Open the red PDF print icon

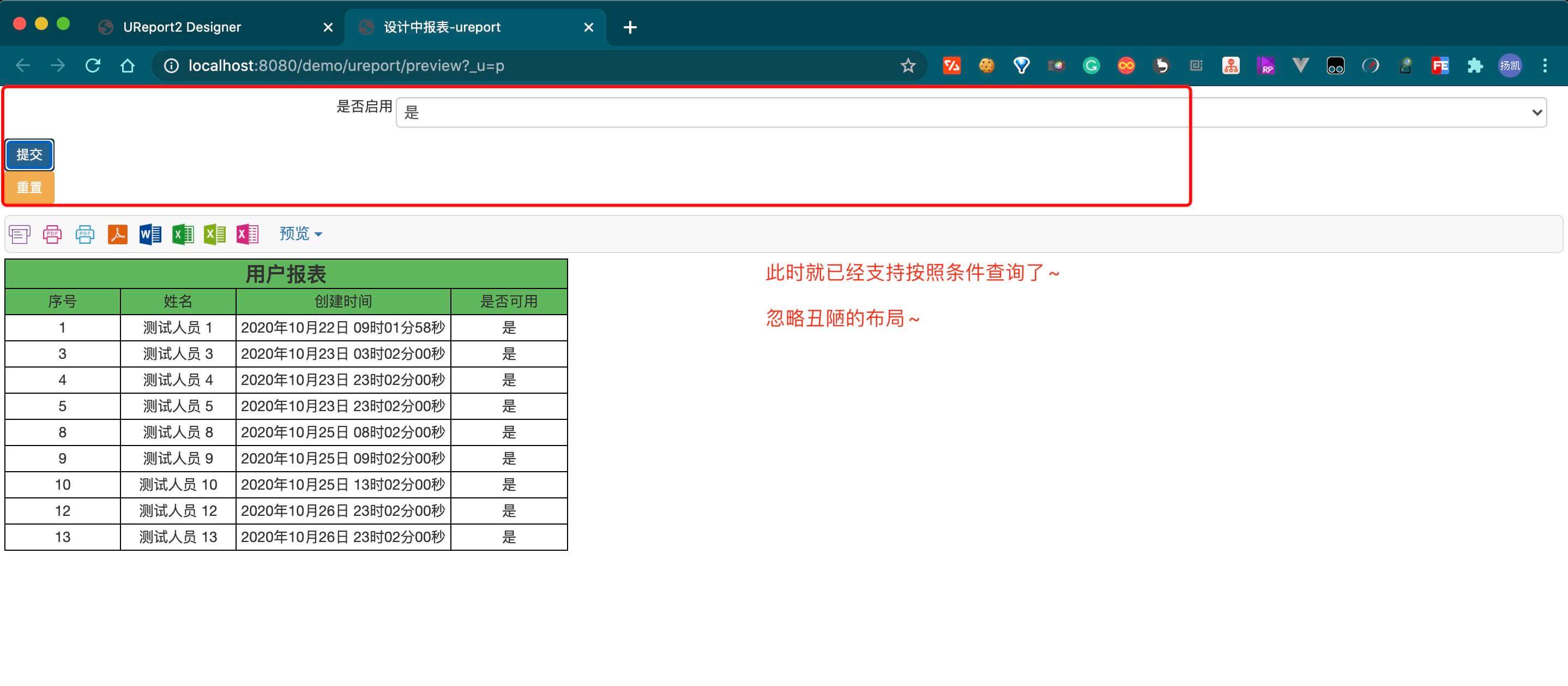pos(52,234)
